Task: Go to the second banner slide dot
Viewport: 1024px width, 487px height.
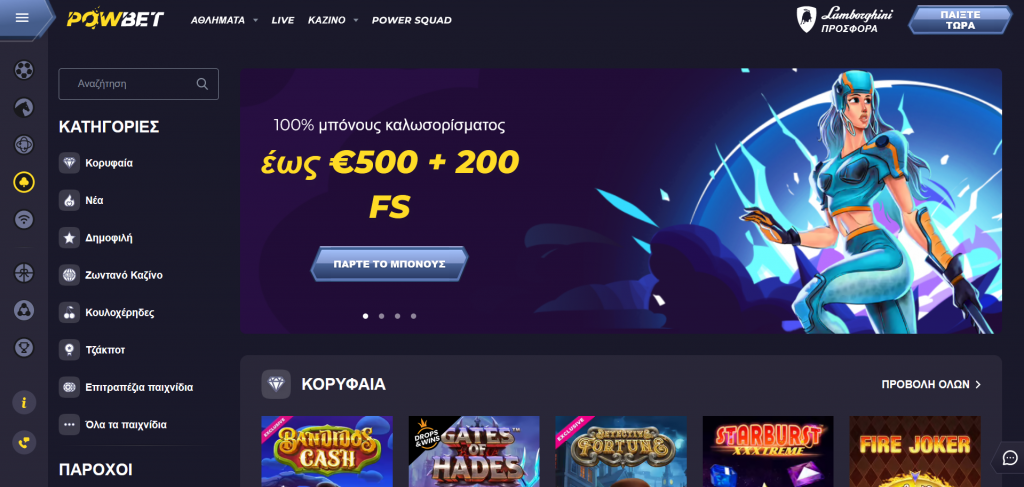Action: pos(381,316)
